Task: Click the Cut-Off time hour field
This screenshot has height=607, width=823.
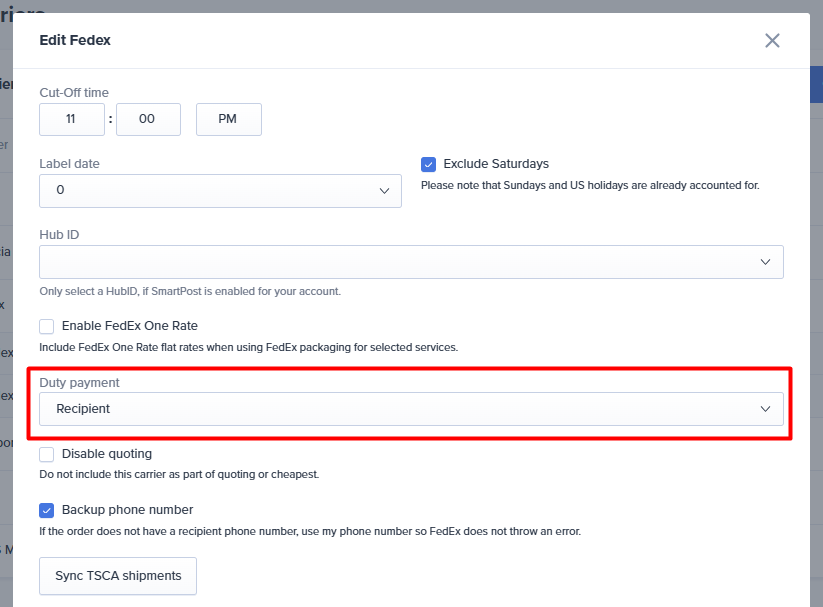Action: click(72, 119)
